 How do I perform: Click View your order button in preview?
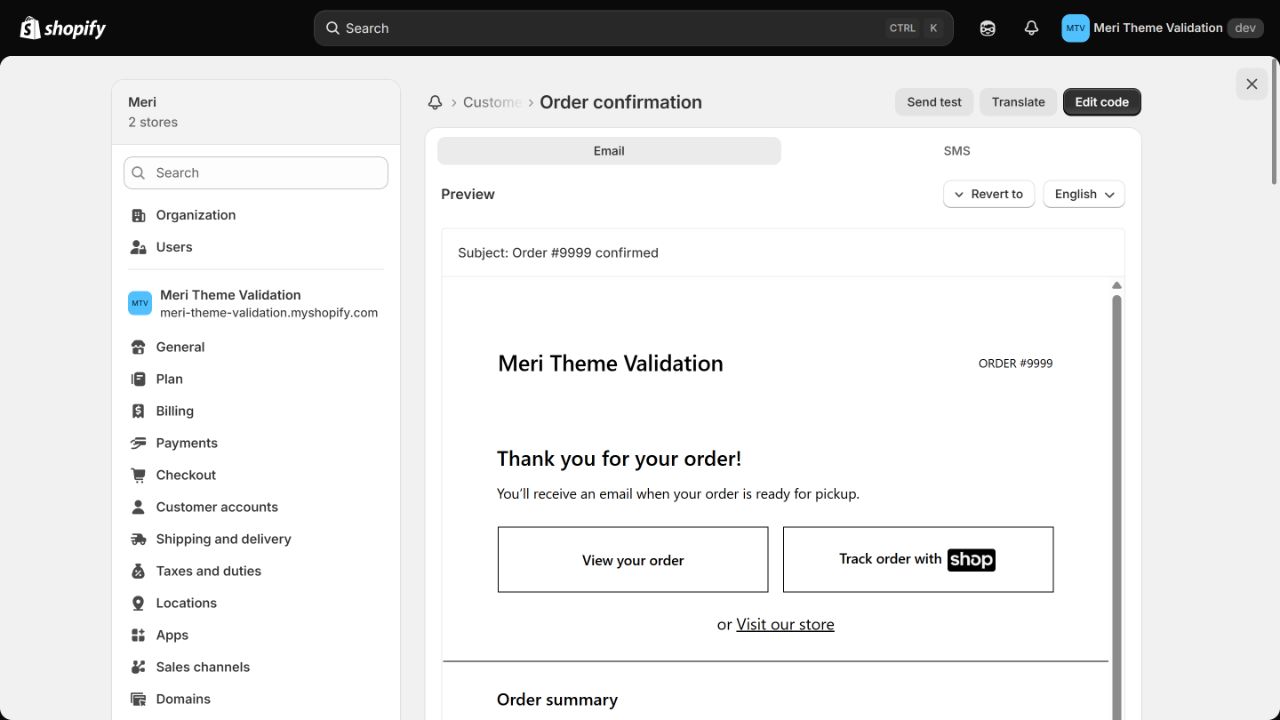point(633,560)
